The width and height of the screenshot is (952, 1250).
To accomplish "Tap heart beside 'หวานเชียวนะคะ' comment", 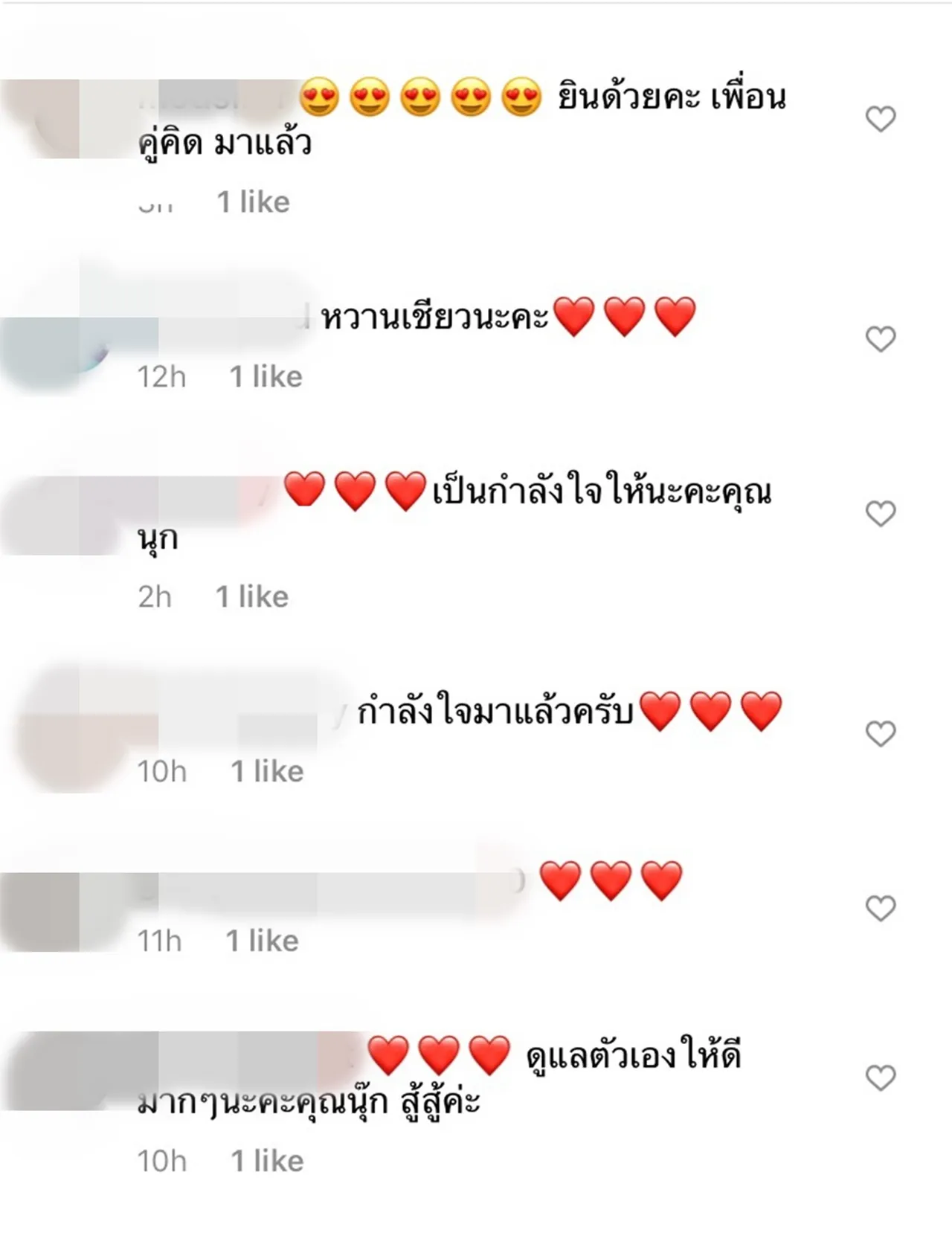I will [881, 339].
